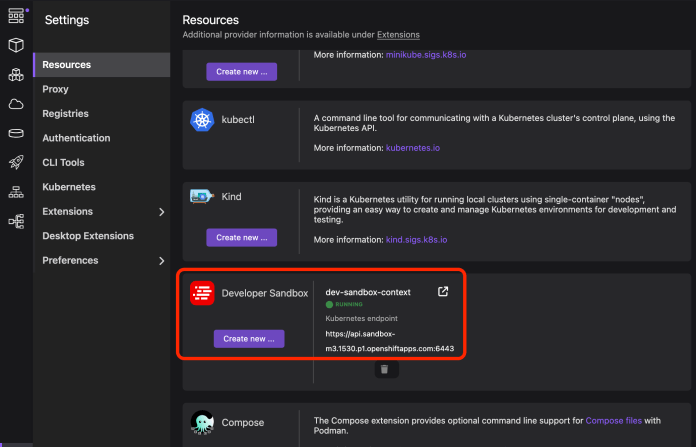Open the kubernetes.io link
This screenshot has width=696, height=447.
pyautogui.click(x=413, y=148)
